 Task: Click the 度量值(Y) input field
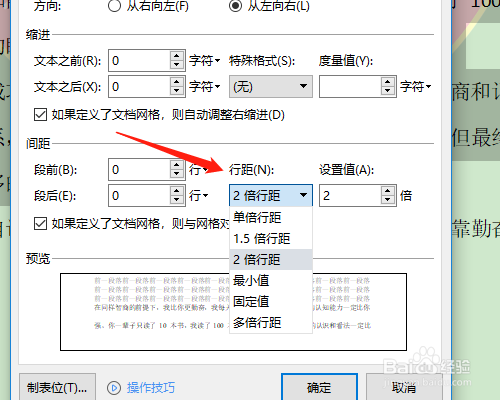[x=350, y=87]
